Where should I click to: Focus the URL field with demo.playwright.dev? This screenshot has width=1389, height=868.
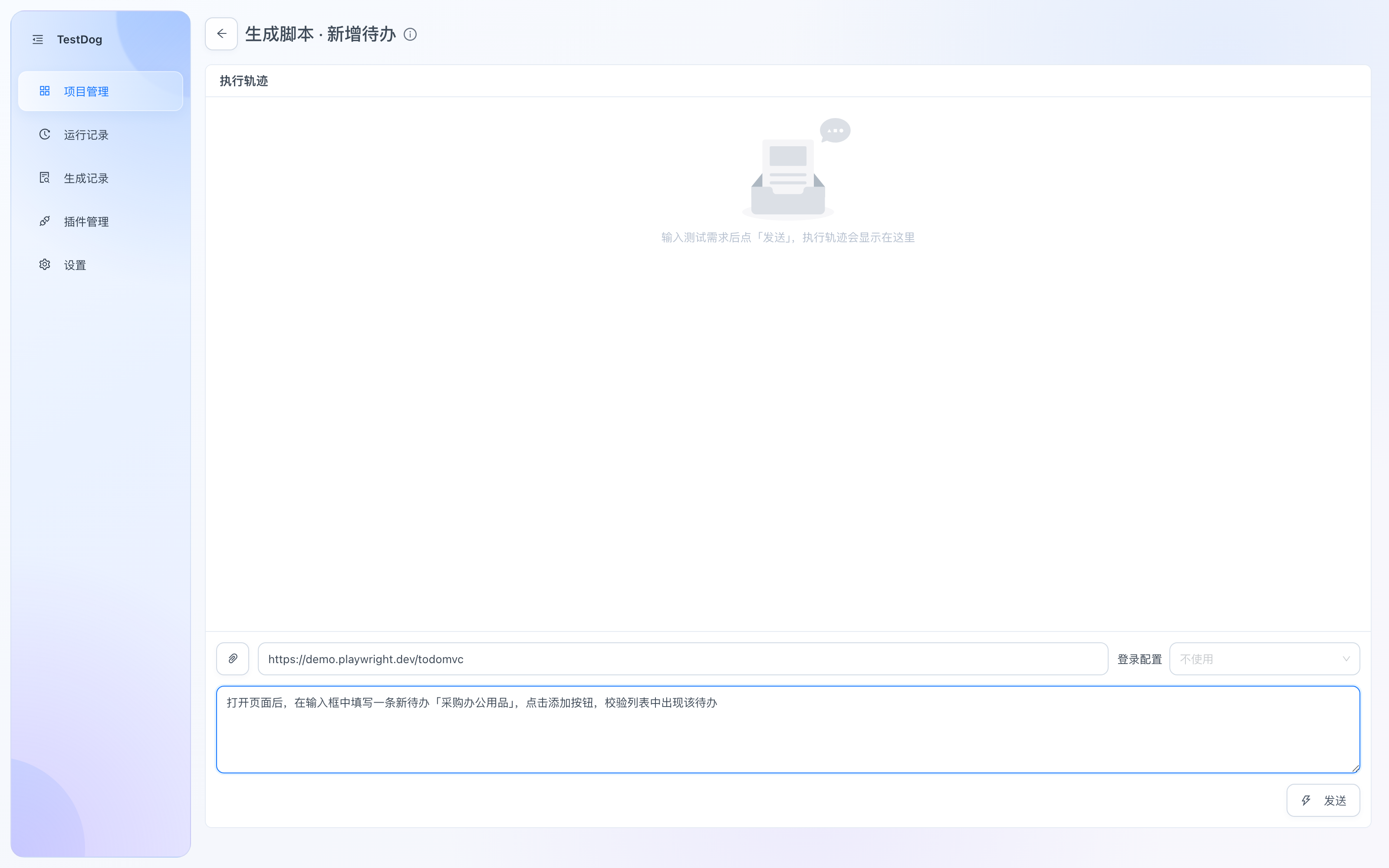pyautogui.click(x=682, y=658)
